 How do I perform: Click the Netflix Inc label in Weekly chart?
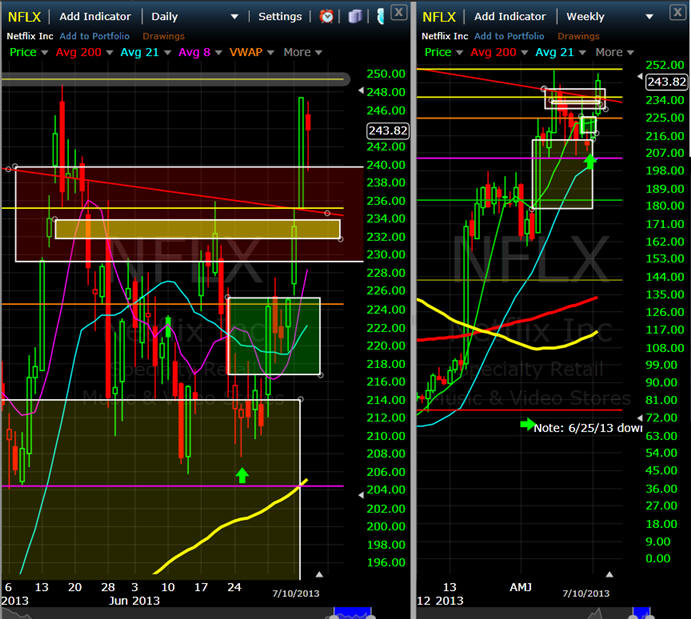445,36
